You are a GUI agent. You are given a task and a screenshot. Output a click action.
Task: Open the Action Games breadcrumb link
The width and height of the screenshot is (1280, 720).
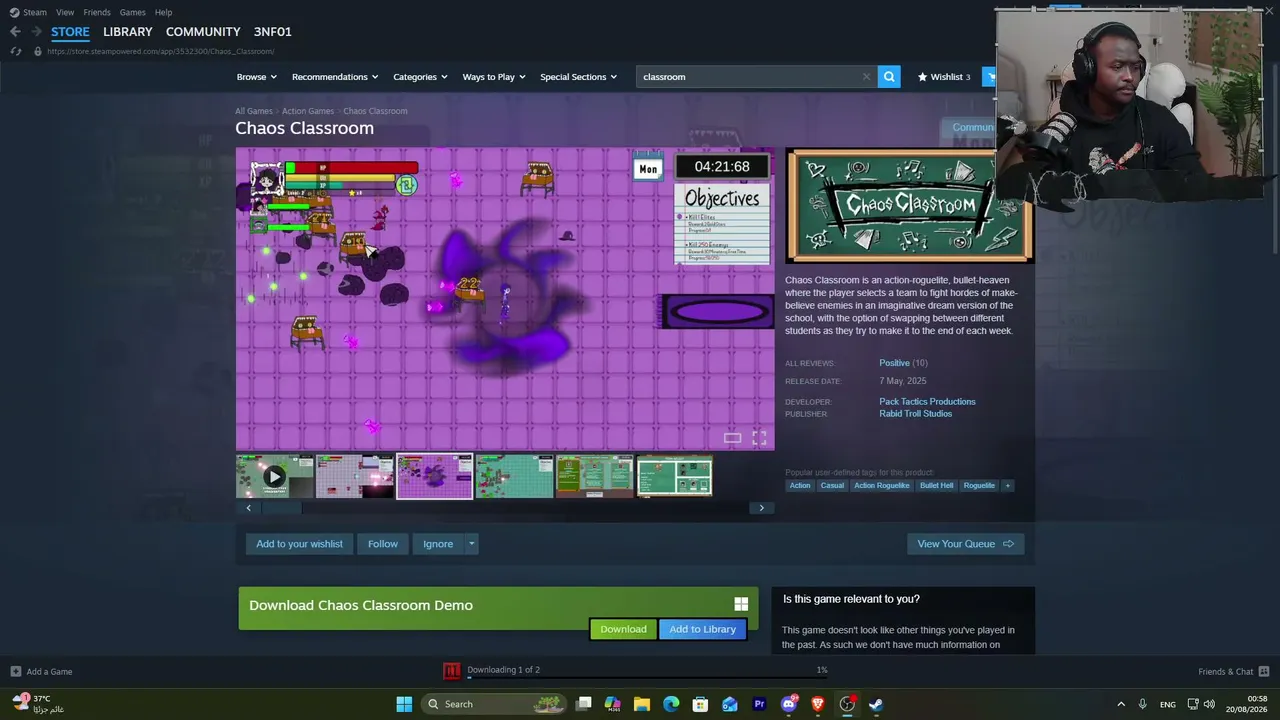308,111
